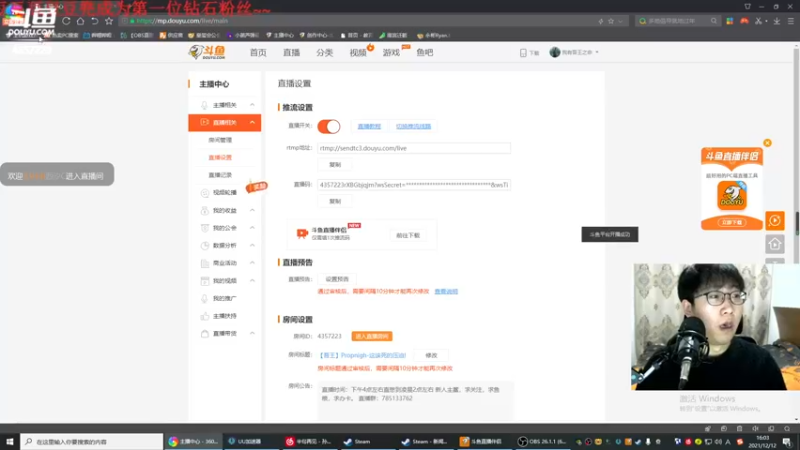This screenshot has width=800, height=450.
Task: Click the Douyu logo in site header
Action: 207,52
